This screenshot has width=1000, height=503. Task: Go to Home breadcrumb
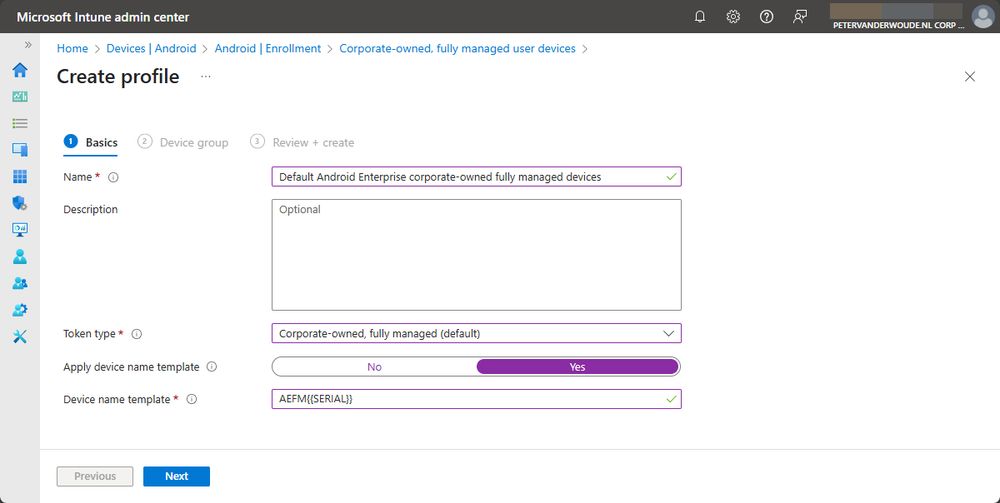point(72,48)
